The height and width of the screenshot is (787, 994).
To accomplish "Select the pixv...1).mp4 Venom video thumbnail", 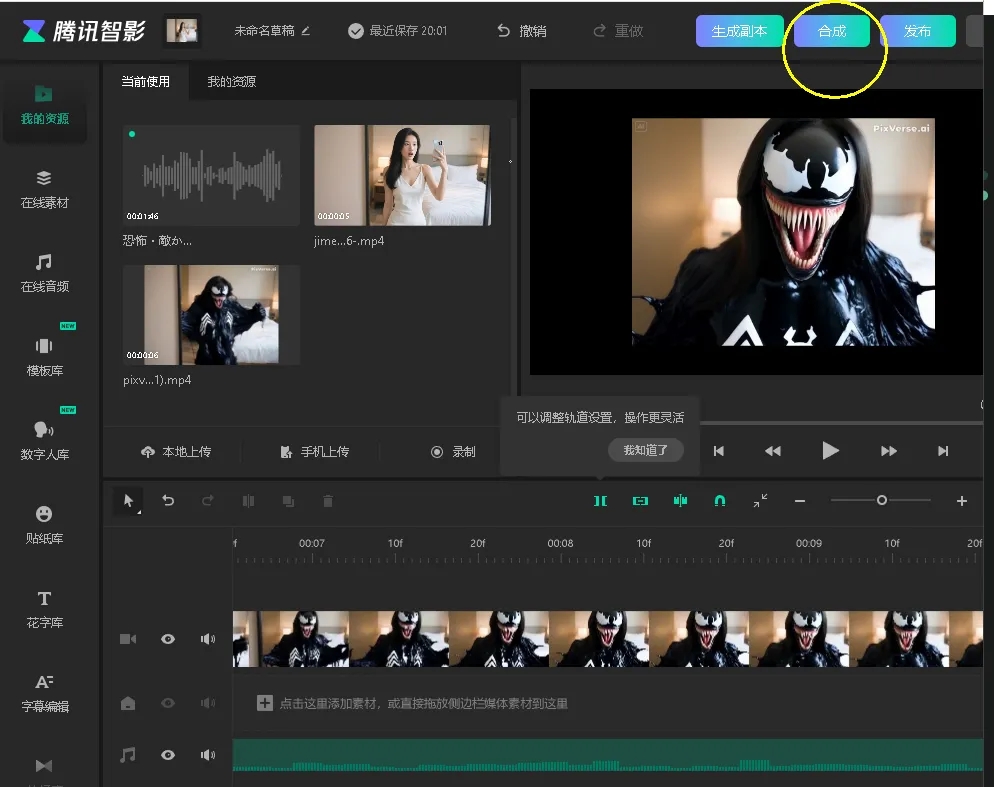I will point(211,315).
